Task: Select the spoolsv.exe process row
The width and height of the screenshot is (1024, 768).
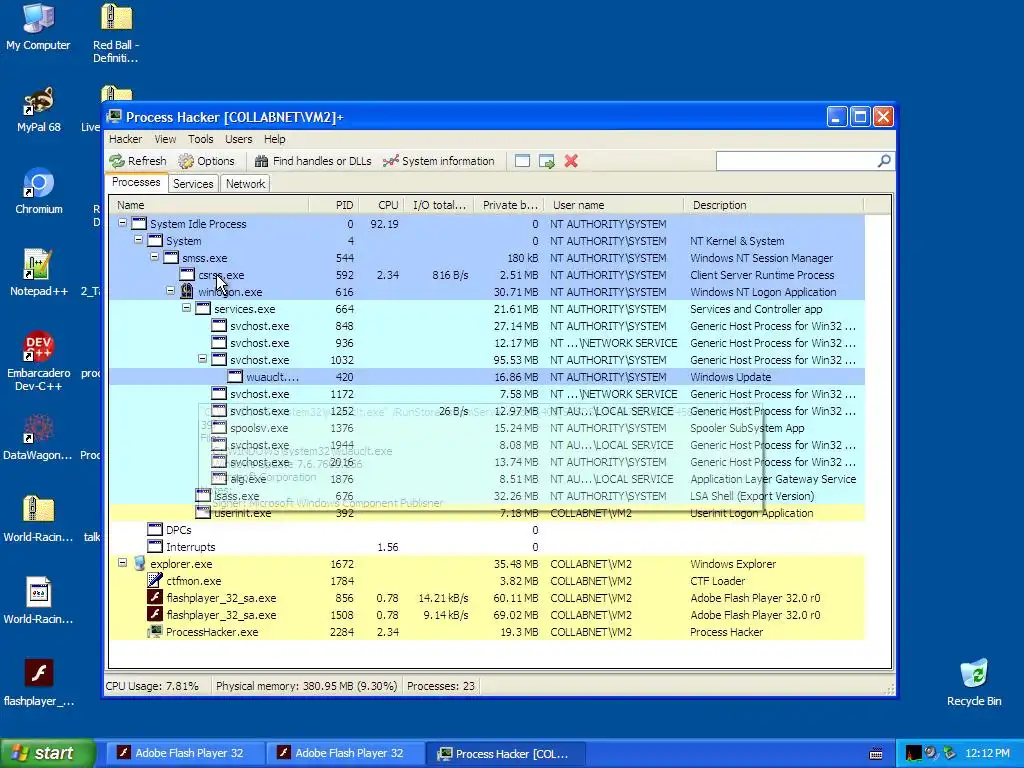Action: tap(487, 428)
